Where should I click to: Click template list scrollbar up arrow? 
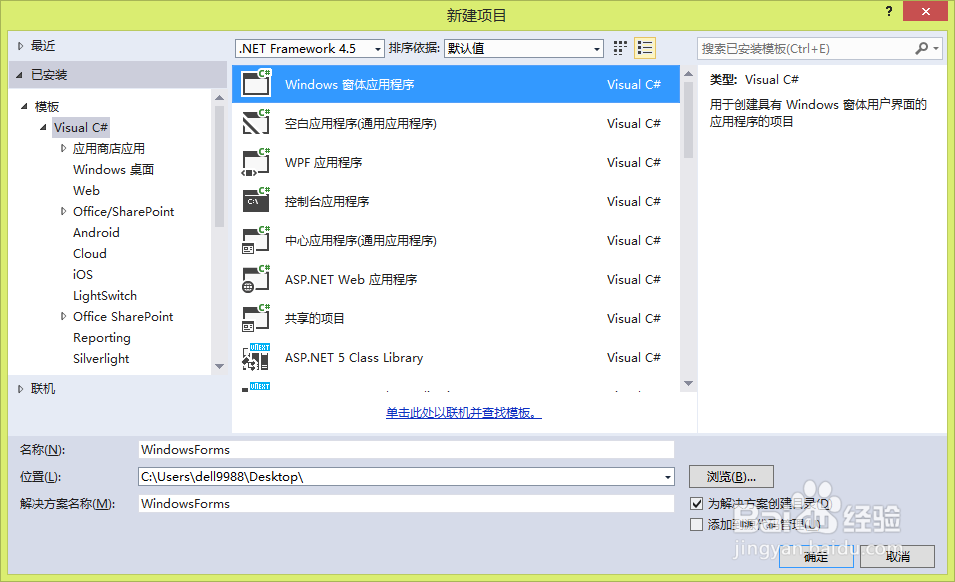coord(688,74)
